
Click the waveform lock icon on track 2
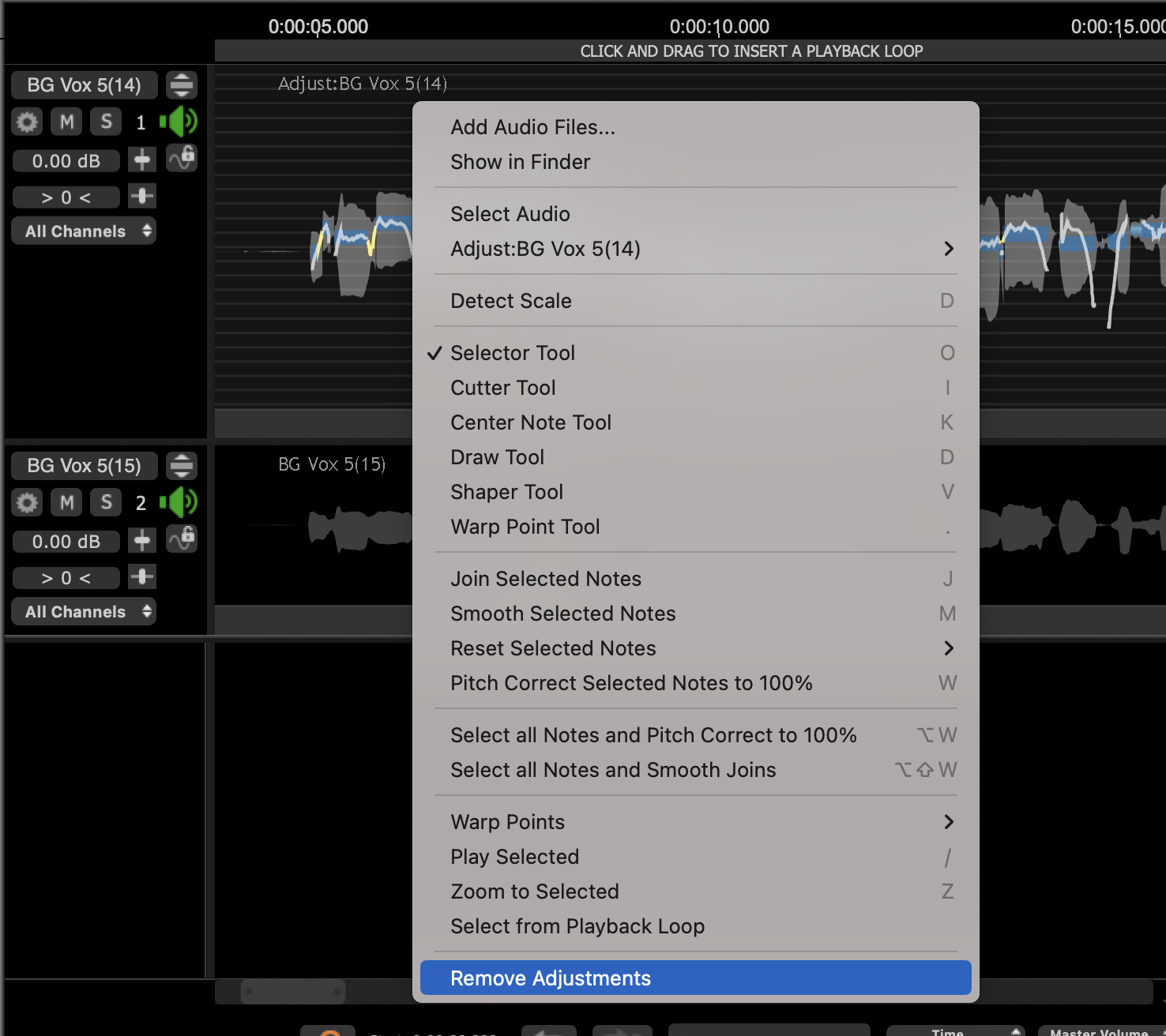[x=182, y=539]
